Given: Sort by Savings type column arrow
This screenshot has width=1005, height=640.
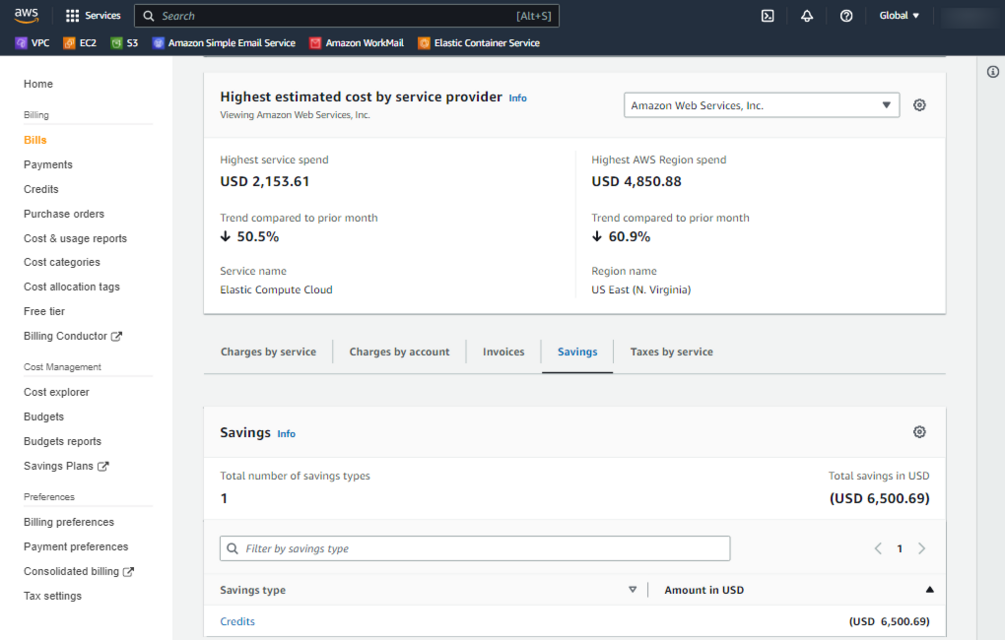Looking at the screenshot, I should click(632, 590).
